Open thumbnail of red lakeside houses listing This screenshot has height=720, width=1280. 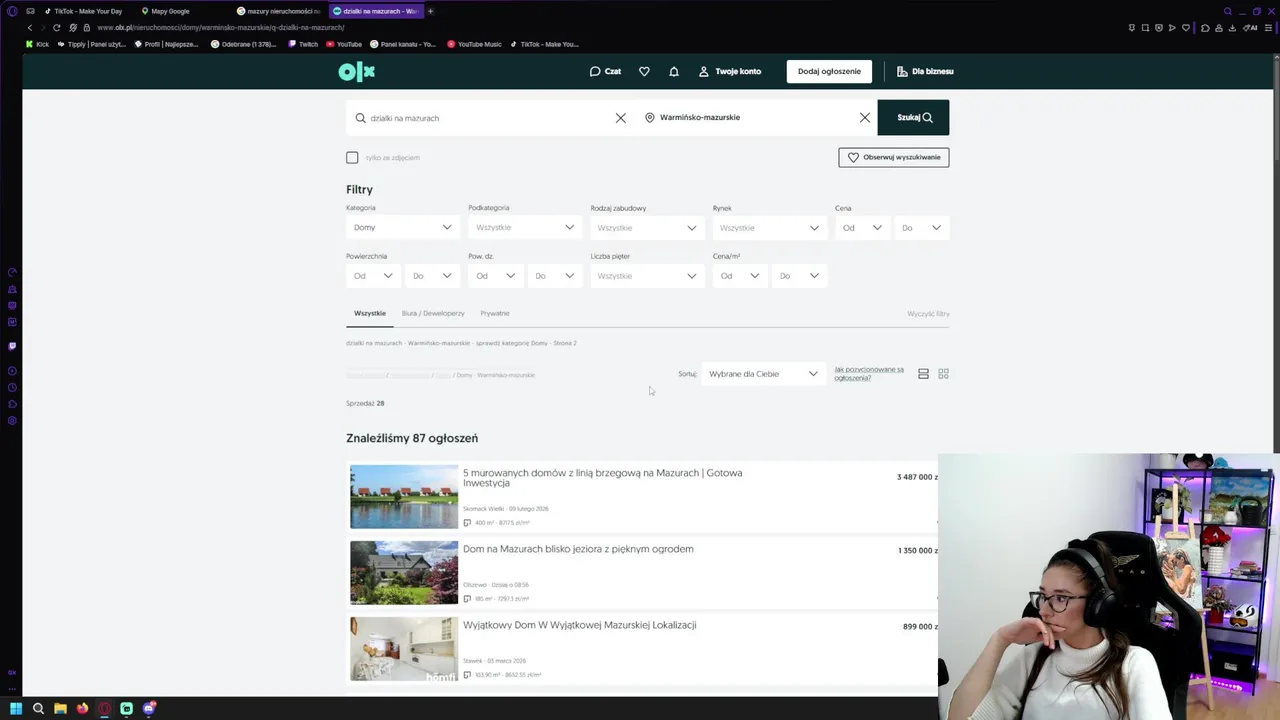pyautogui.click(x=404, y=496)
